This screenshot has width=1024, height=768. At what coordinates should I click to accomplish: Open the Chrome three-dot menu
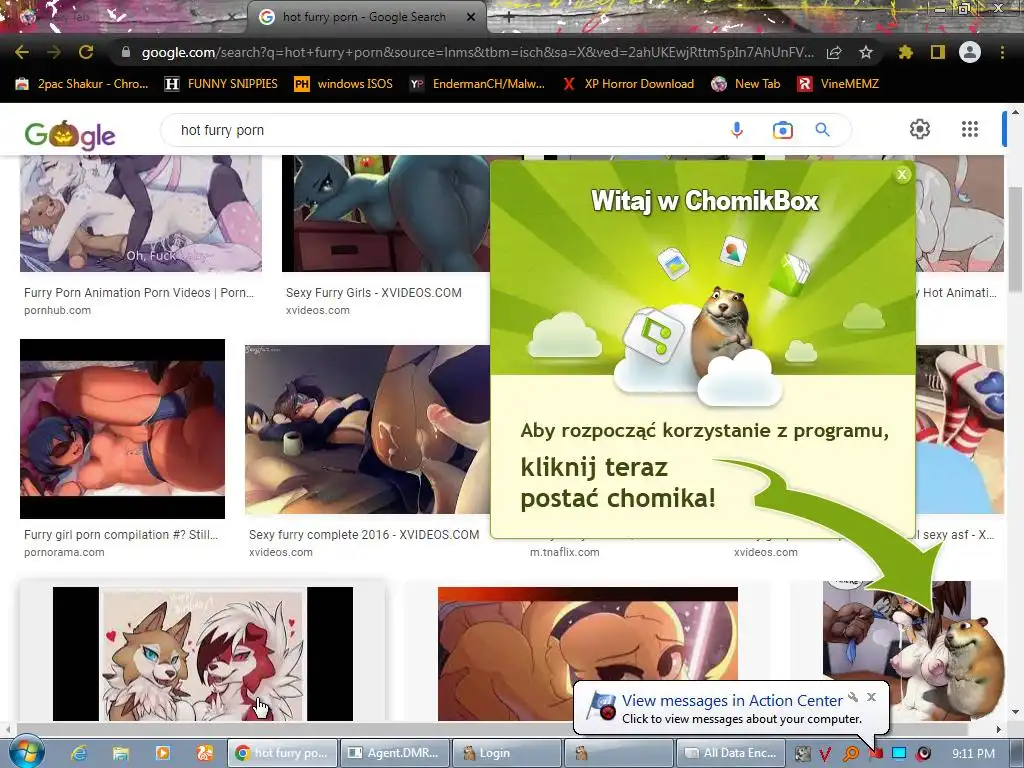[x=1002, y=52]
